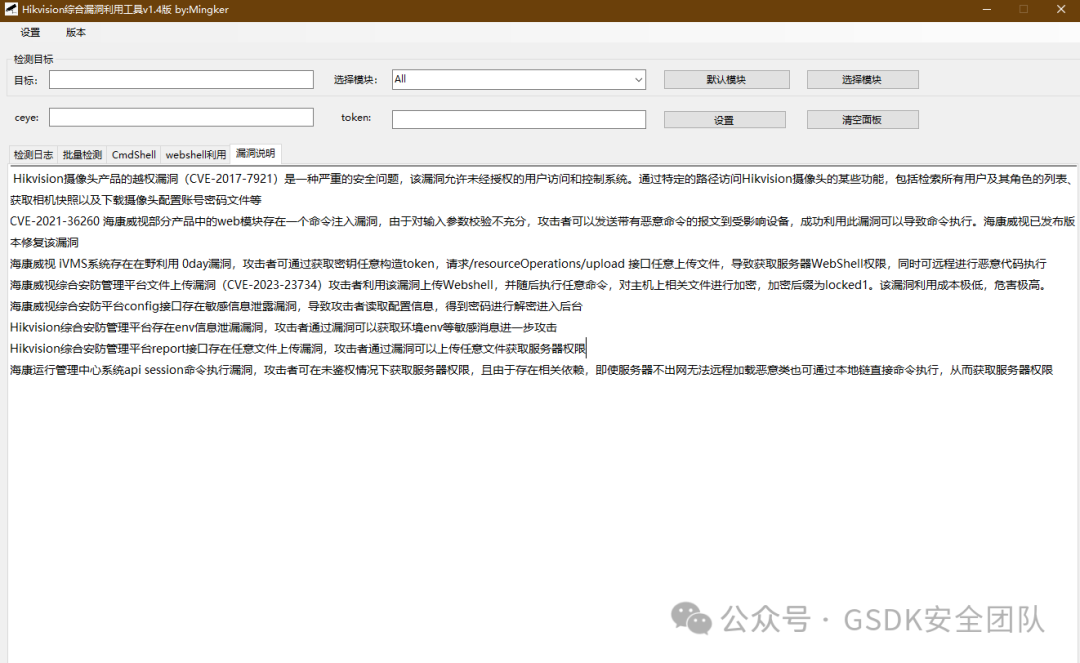Image resolution: width=1080 pixels, height=663 pixels.
Task: Open the 版本 menu
Action: (x=76, y=32)
